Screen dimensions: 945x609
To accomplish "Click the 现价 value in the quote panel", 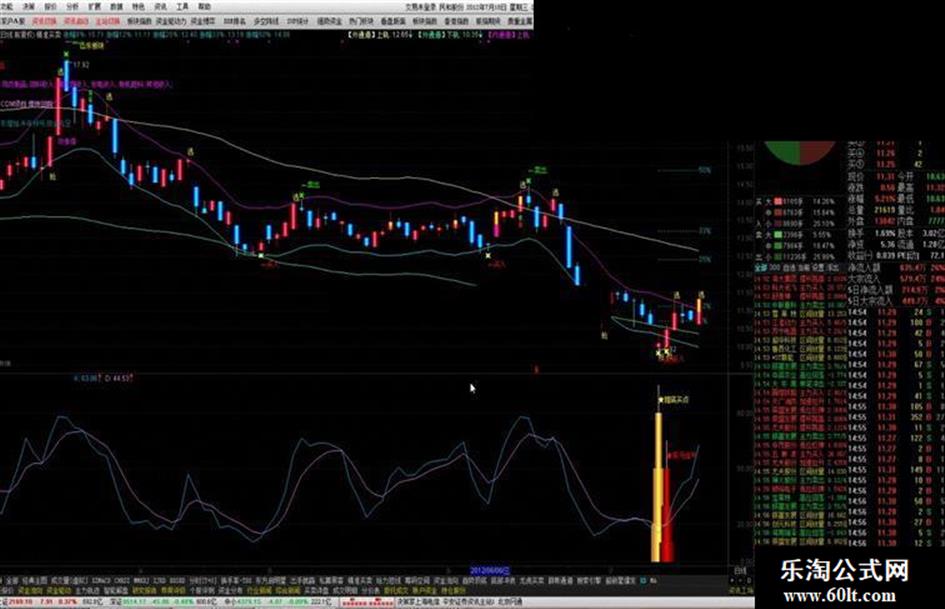I will (x=886, y=176).
